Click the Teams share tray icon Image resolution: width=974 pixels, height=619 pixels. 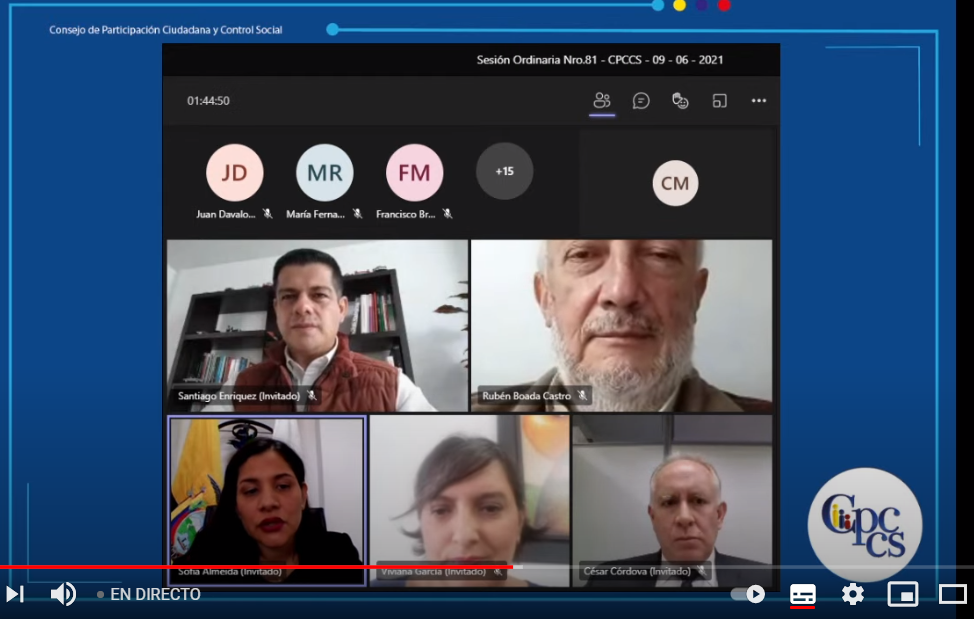click(719, 101)
